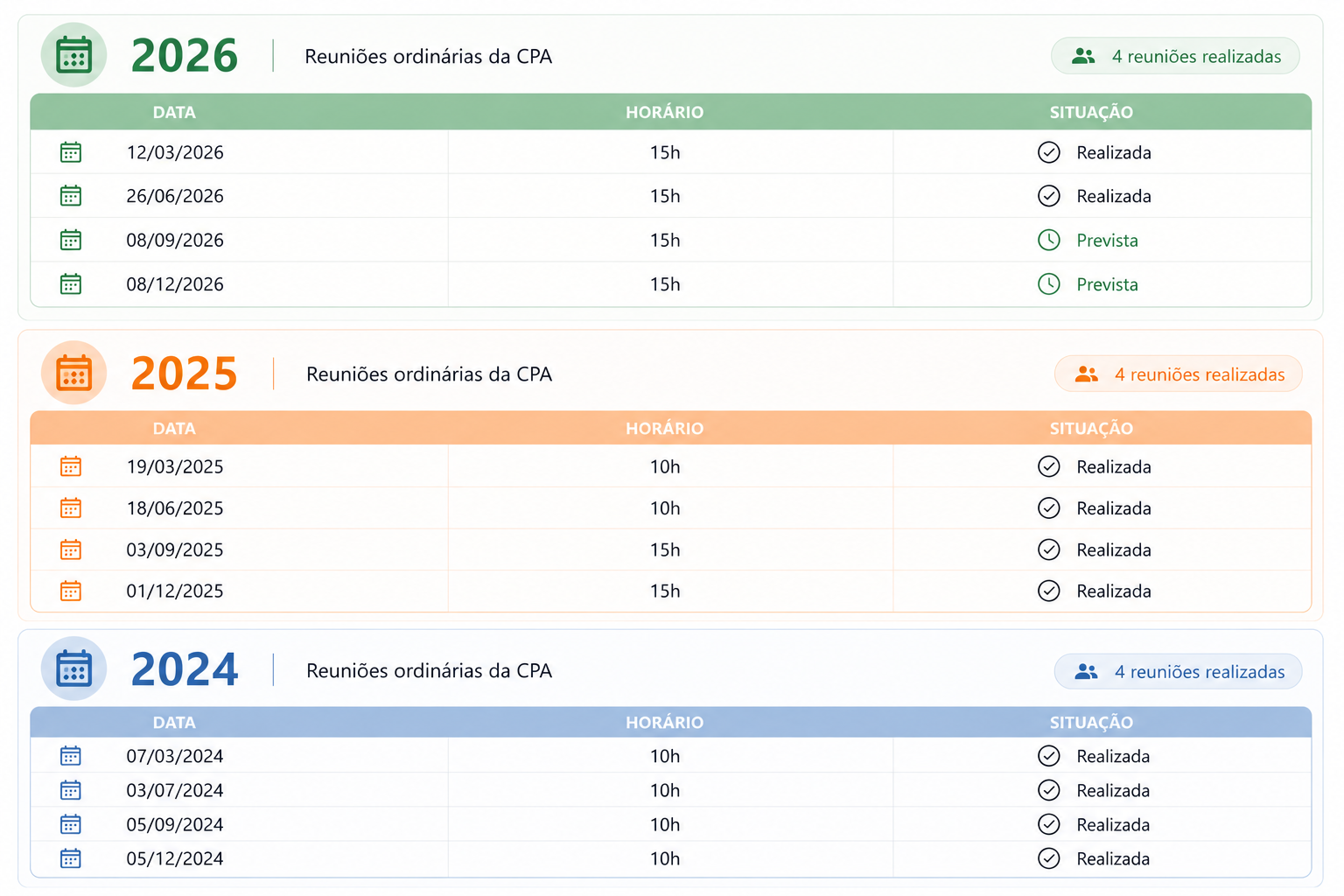The height and width of the screenshot is (896, 1344).
Task: Click the checkmark circle for 05/12/2024
Action: coord(1049,858)
